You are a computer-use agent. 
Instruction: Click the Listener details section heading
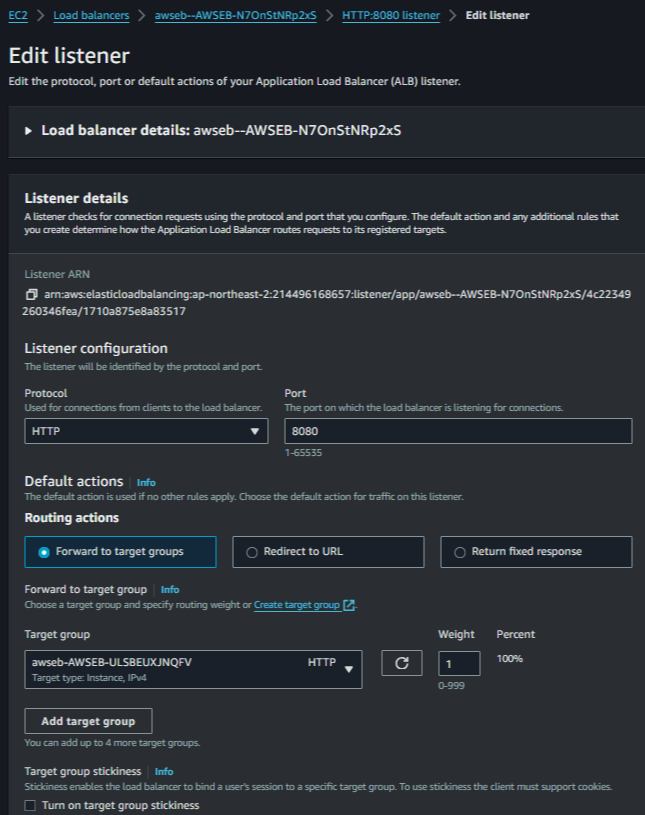76,198
